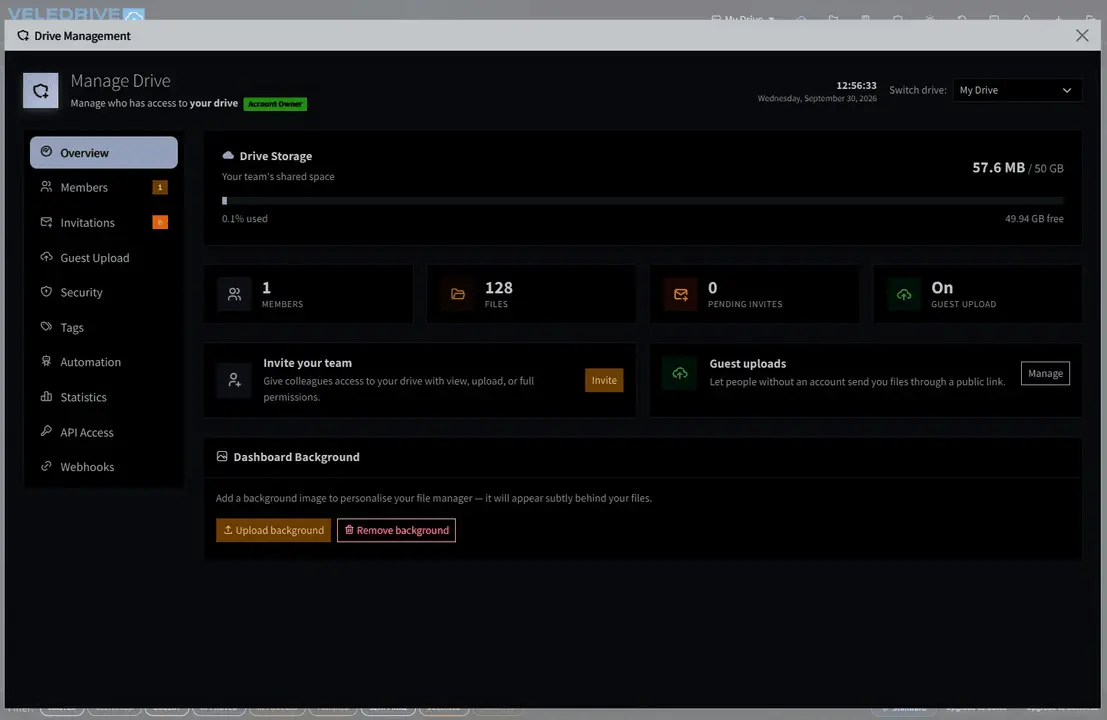This screenshot has width=1107, height=720.
Task: Click the Invite your team heading
Action: click(x=307, y=363)
